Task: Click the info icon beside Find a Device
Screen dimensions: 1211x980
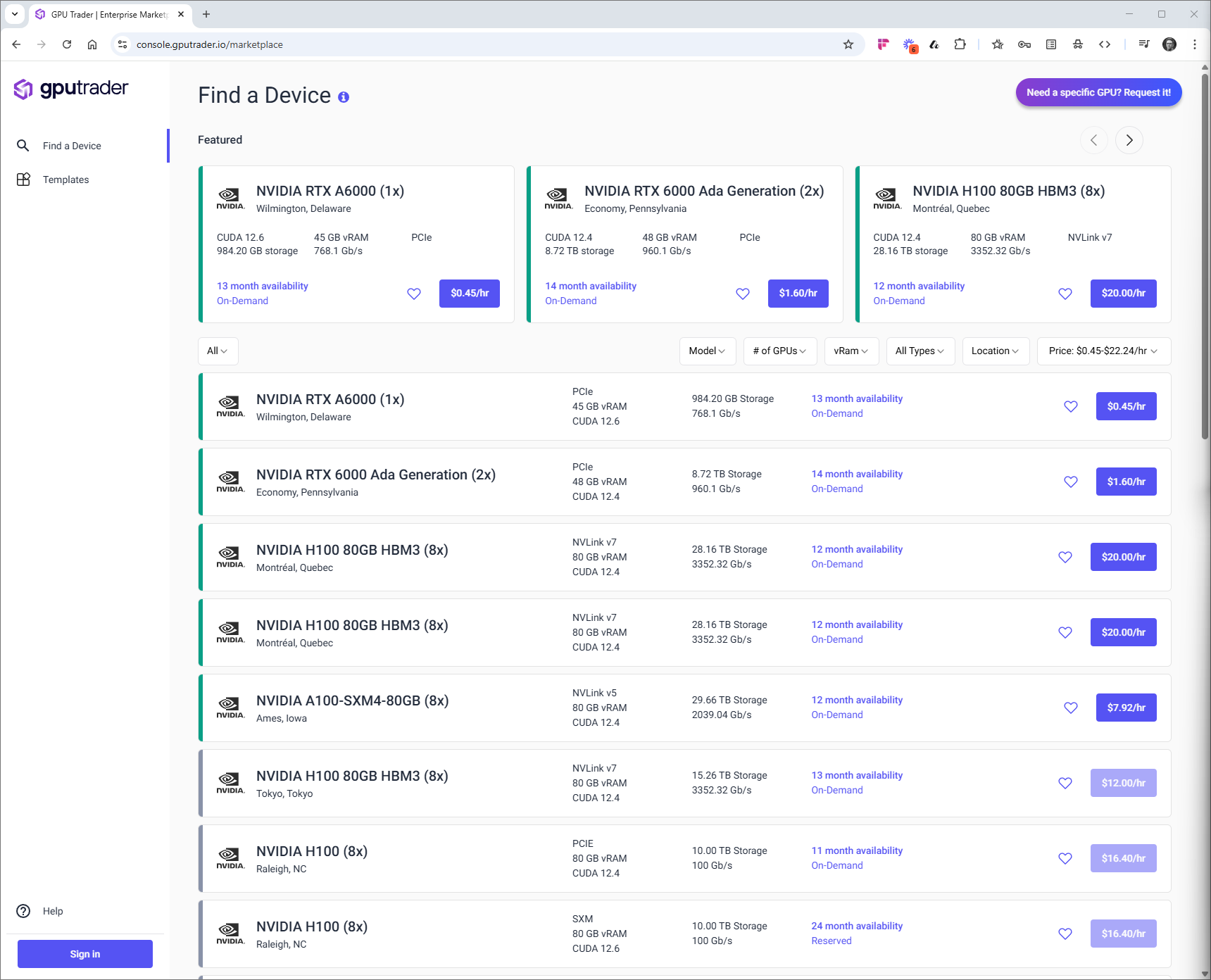Action: [344, 97]
